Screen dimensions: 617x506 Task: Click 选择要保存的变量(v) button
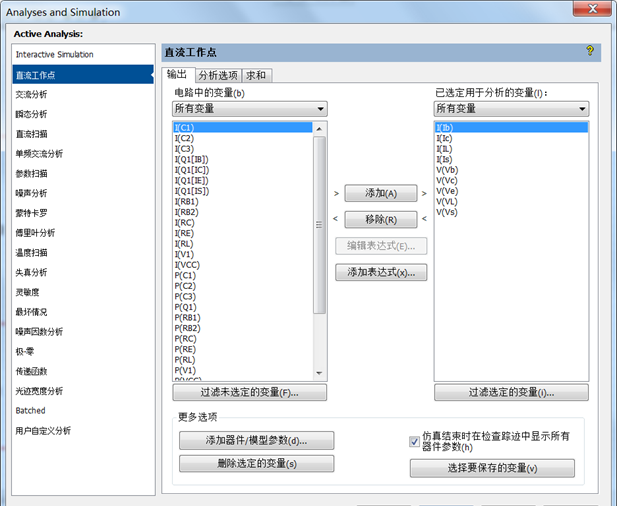click(x=492, y=468)
